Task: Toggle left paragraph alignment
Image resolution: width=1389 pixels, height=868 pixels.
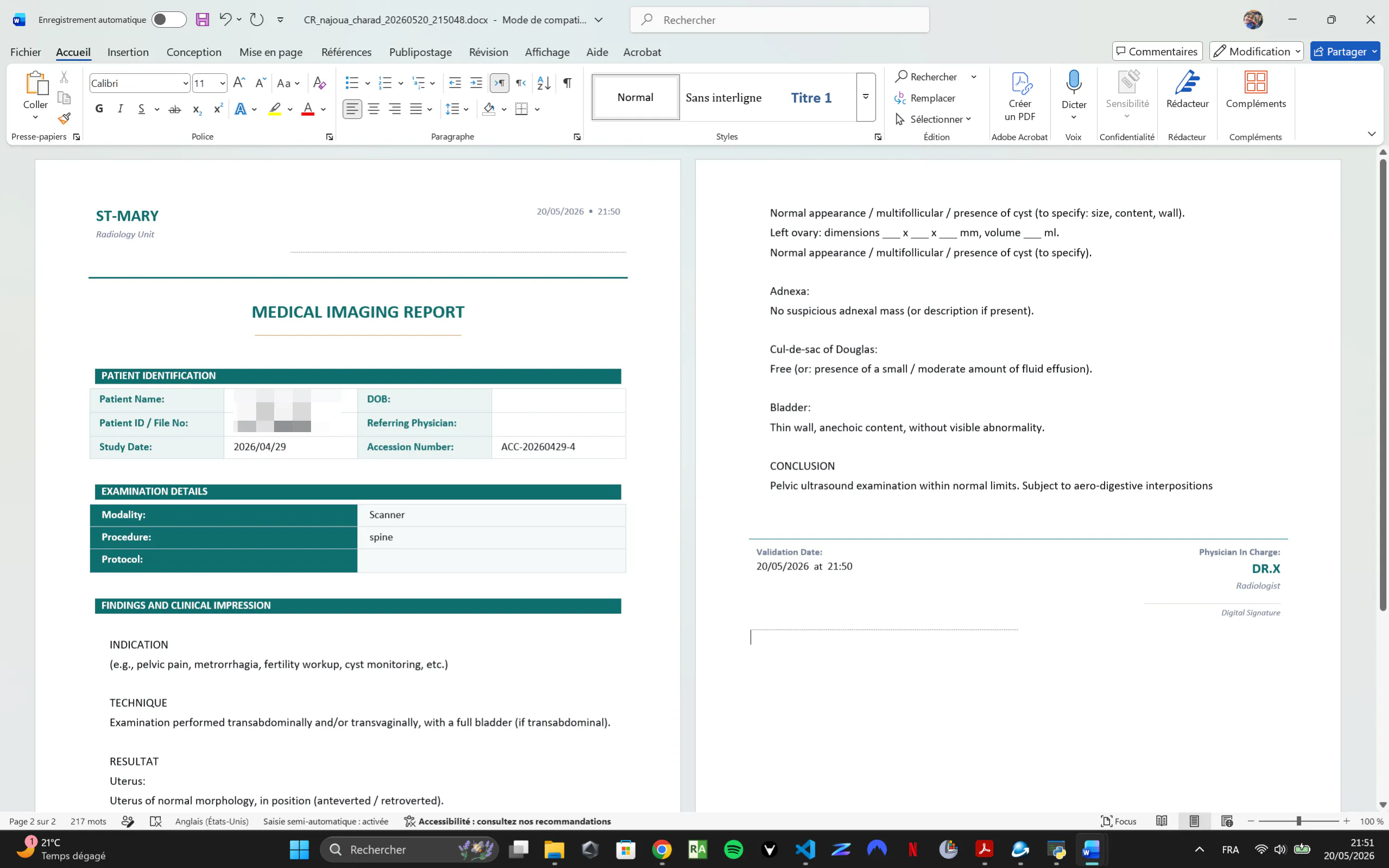Action: (352, 109)
